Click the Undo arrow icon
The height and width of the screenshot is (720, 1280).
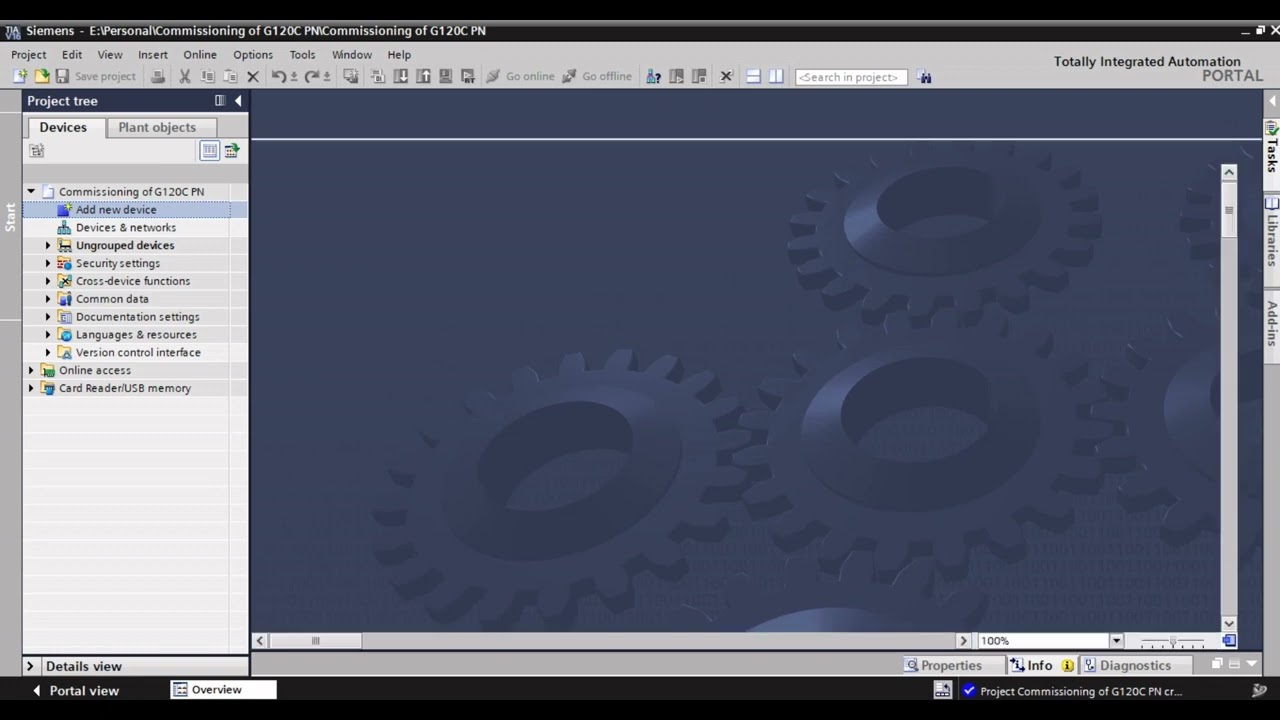[279, 76]
